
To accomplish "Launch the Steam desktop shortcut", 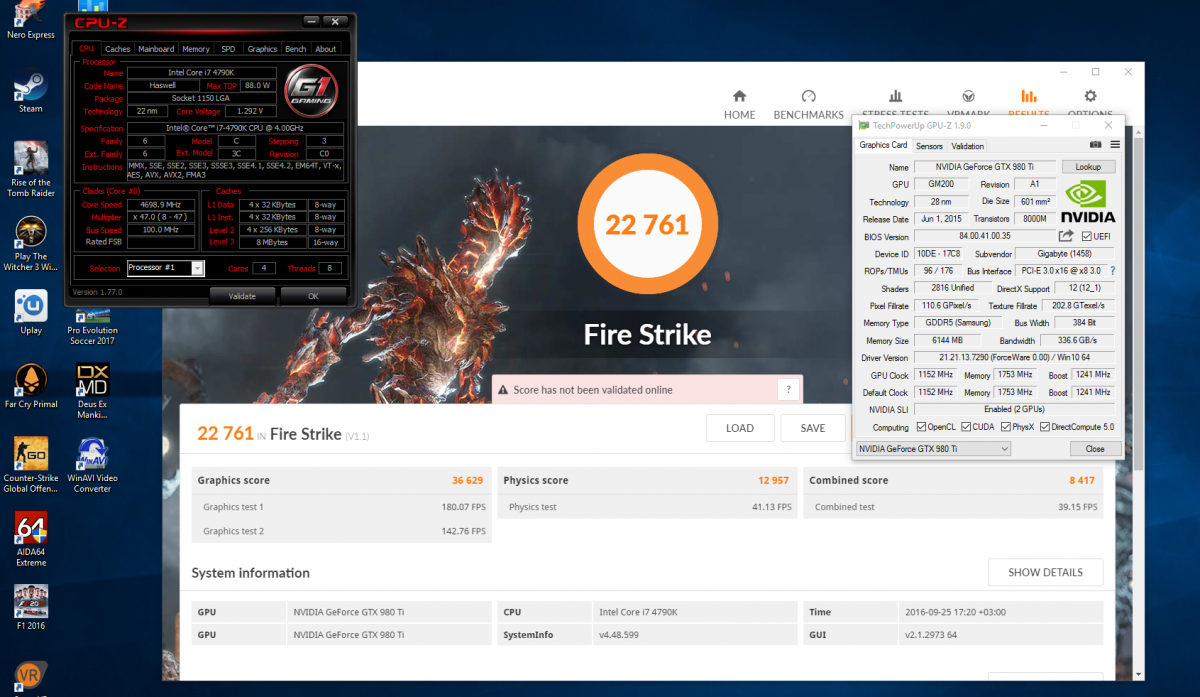I will [x=31, y=94].
